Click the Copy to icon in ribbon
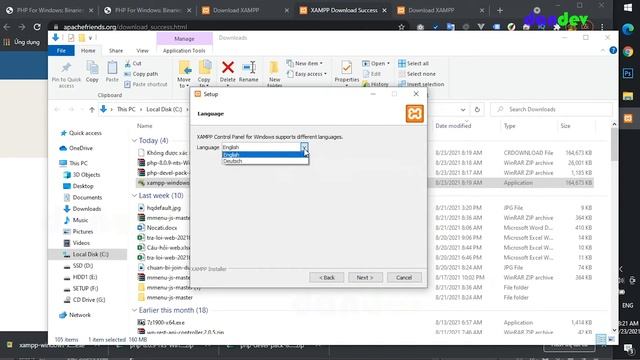Screen dimensions: 640x360 coord(204,68)
